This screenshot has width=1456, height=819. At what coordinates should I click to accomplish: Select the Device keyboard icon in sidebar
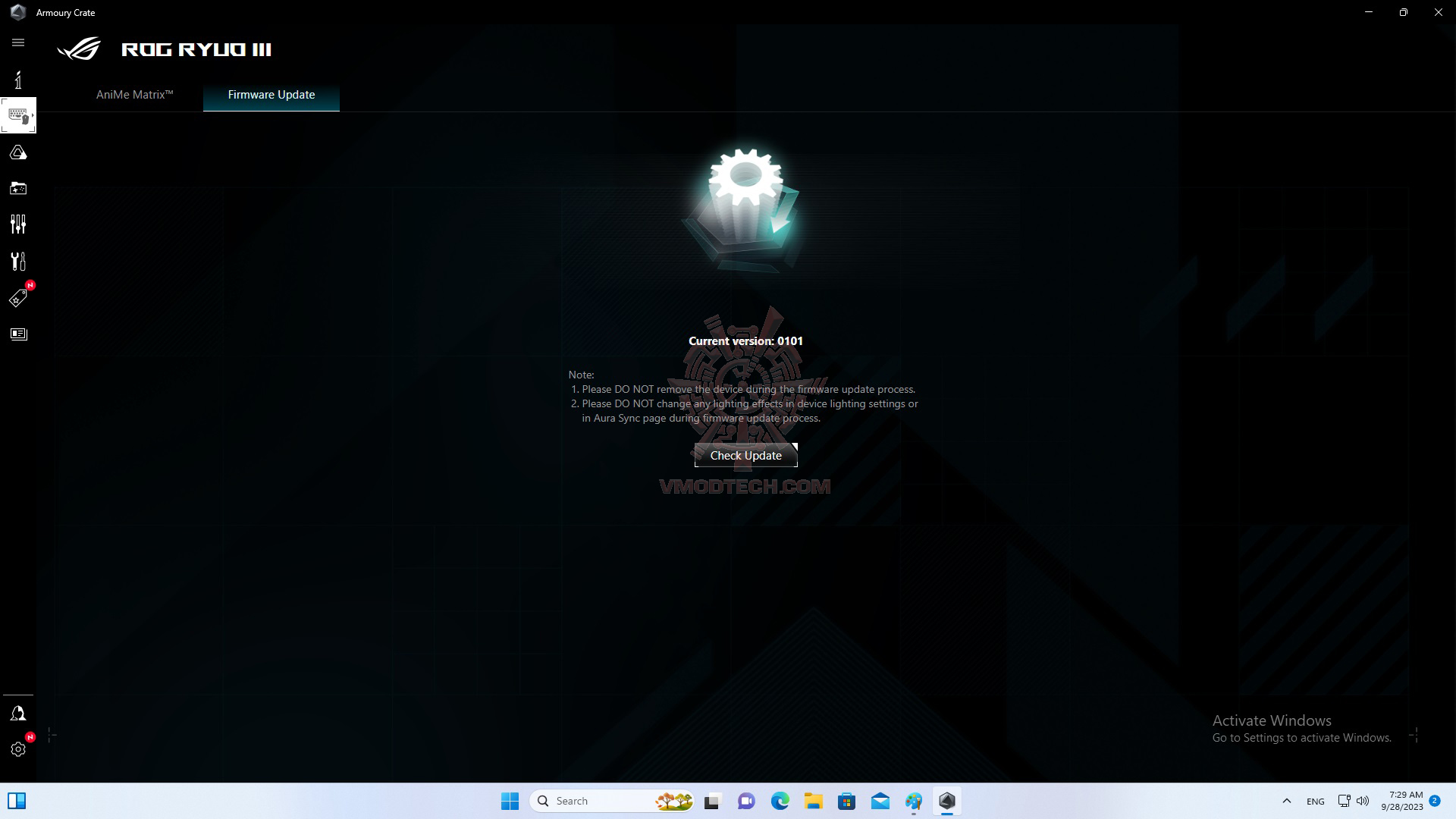[x=18, y=116]
